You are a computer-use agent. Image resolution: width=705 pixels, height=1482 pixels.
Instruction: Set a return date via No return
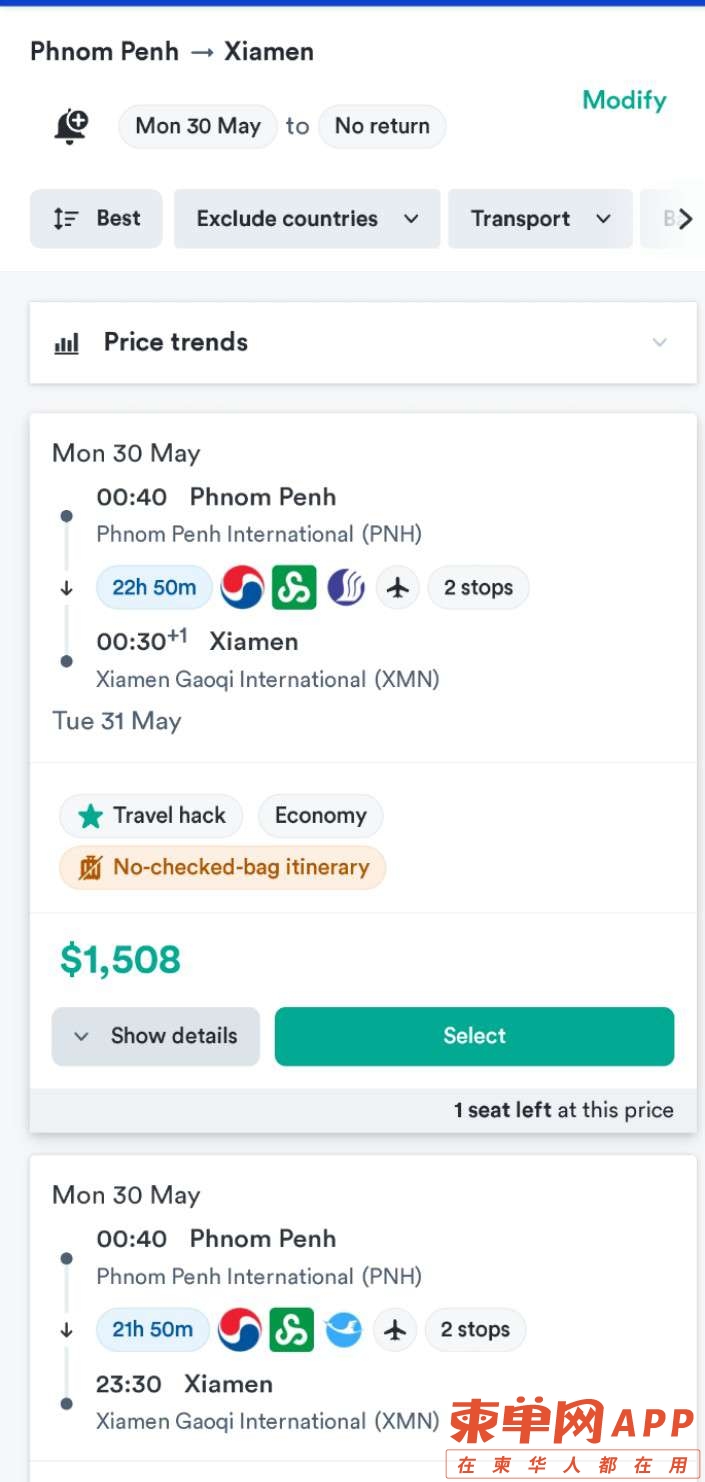coord(382,126)
